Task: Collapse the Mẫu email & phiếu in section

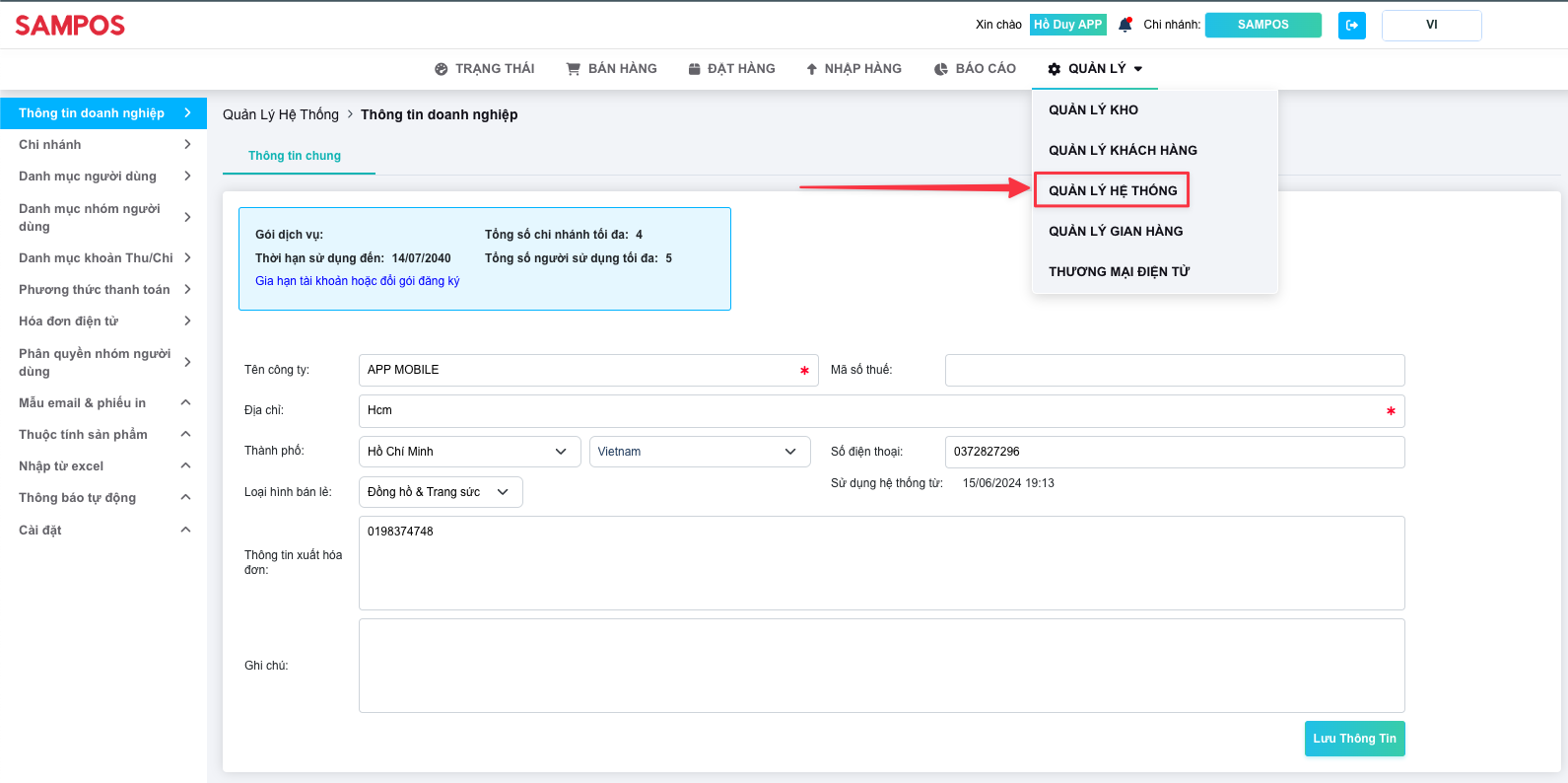Action: (103, 403)
